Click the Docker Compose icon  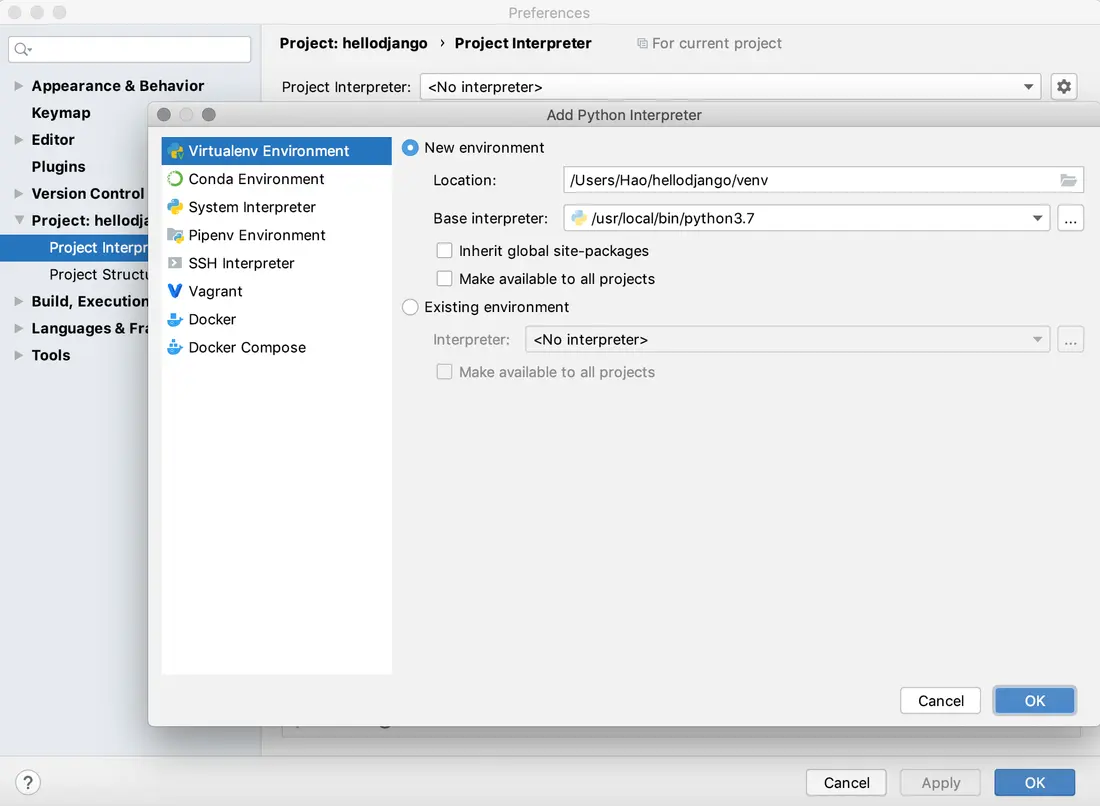click(175, 347)
